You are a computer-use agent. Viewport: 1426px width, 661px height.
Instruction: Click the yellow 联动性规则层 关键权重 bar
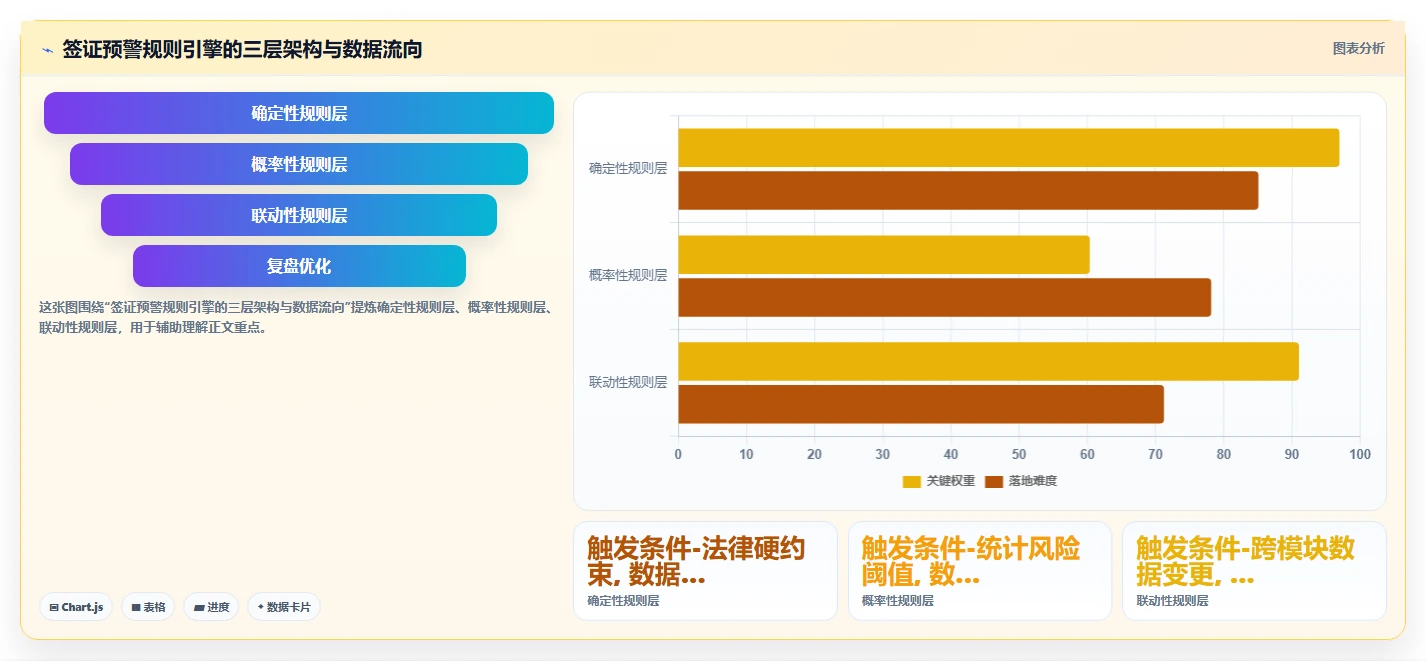point(988,361)
